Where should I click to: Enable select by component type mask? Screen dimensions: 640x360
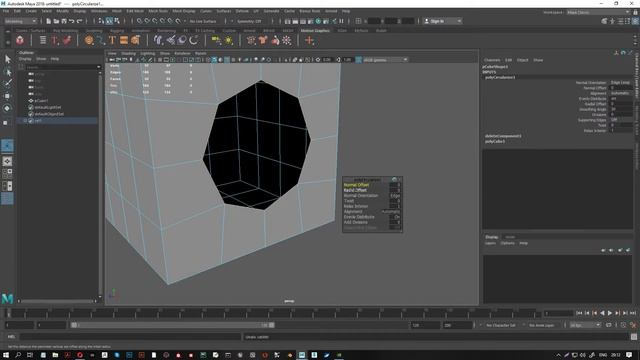[117, 21]
